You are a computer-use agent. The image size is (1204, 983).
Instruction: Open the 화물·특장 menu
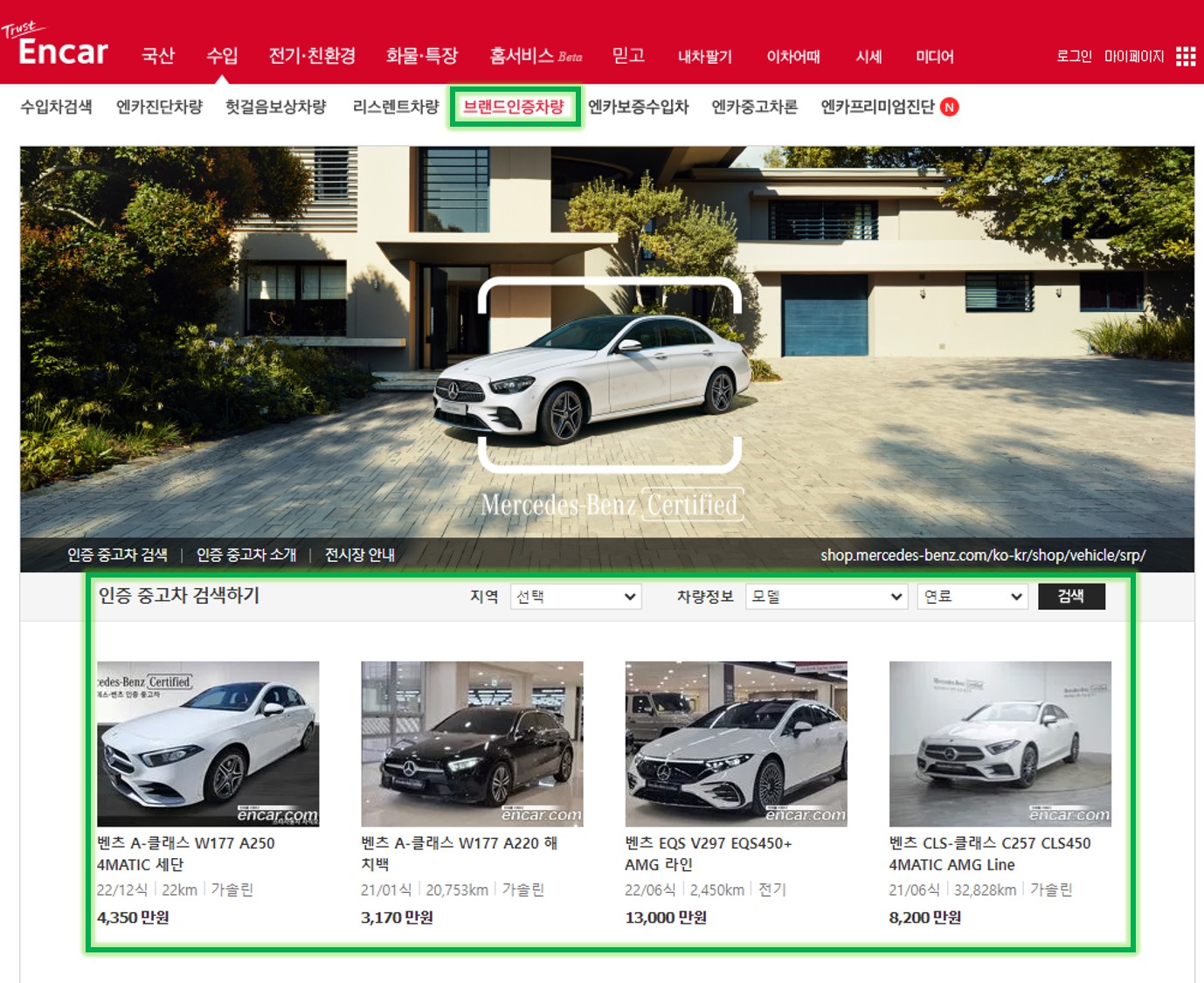click(x=422, y=56)
